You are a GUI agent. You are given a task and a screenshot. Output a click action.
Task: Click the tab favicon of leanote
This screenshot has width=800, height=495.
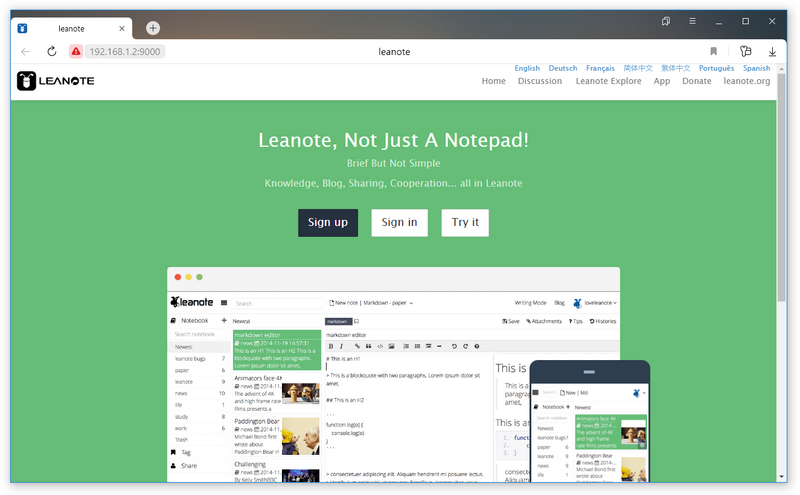22,29
